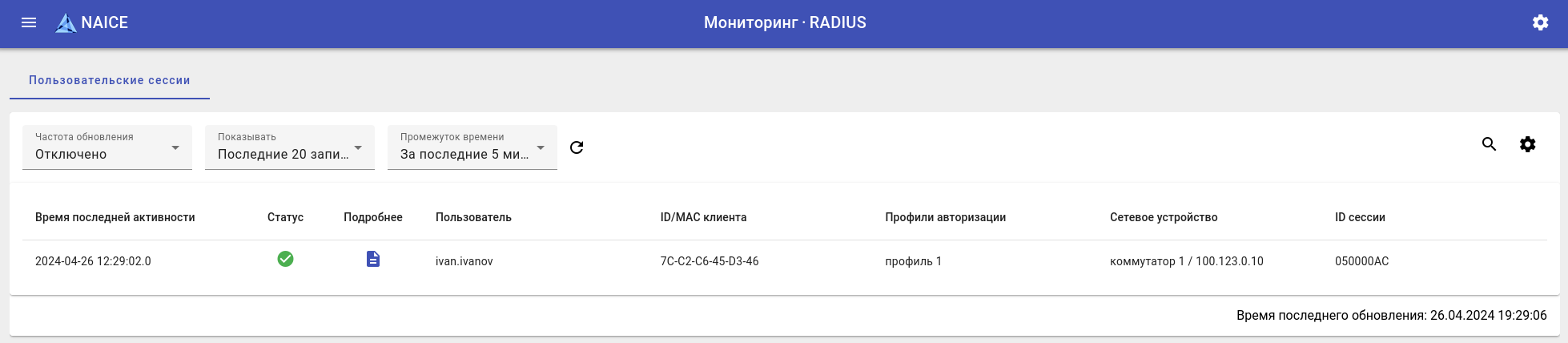This screenshot has height=343, width=1568.
Task: Click the Профили авторизации column header
Action: (945, 217)
